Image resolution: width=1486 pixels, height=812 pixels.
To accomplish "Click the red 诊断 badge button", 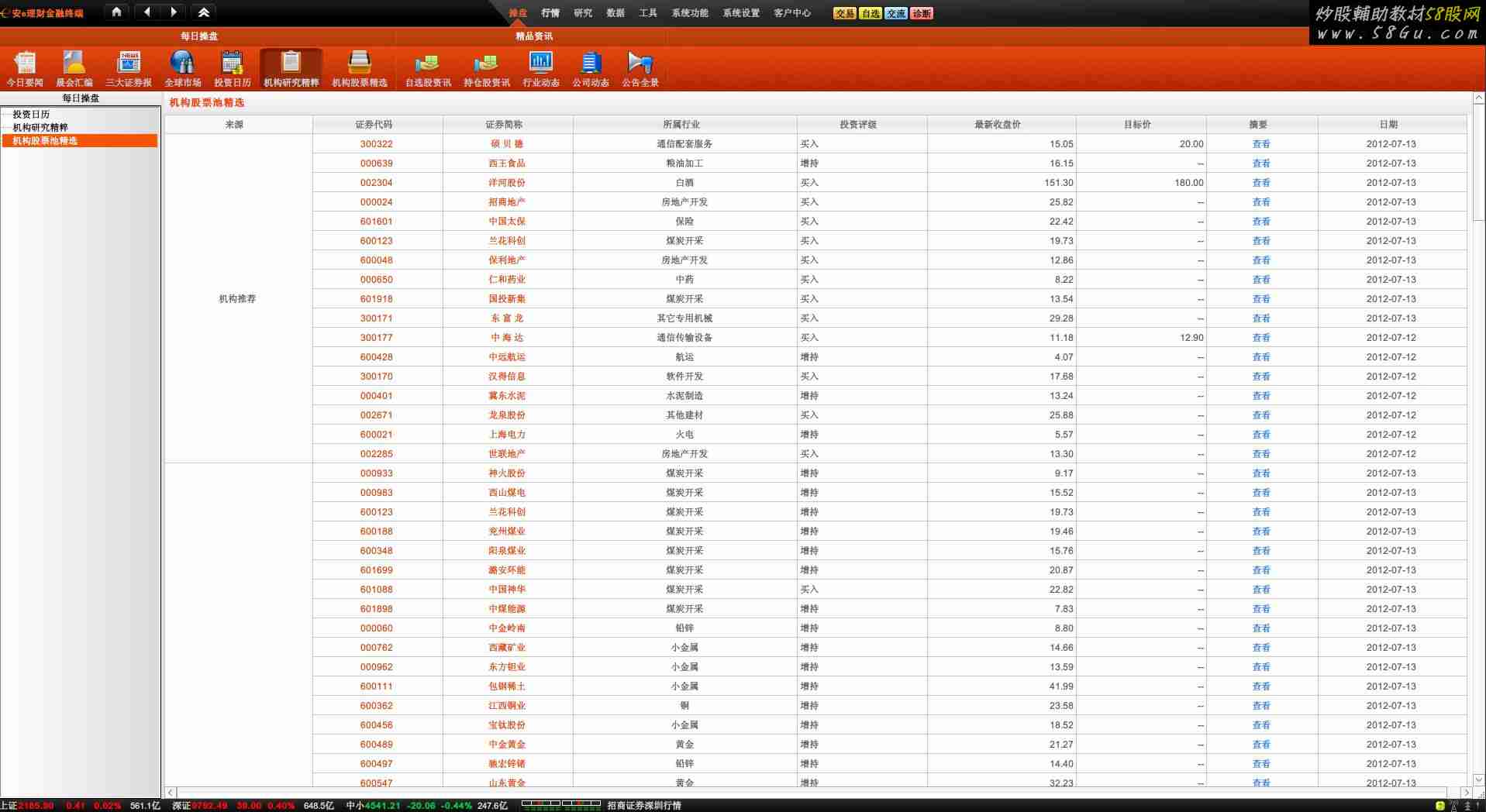I will tap(922, 13).
